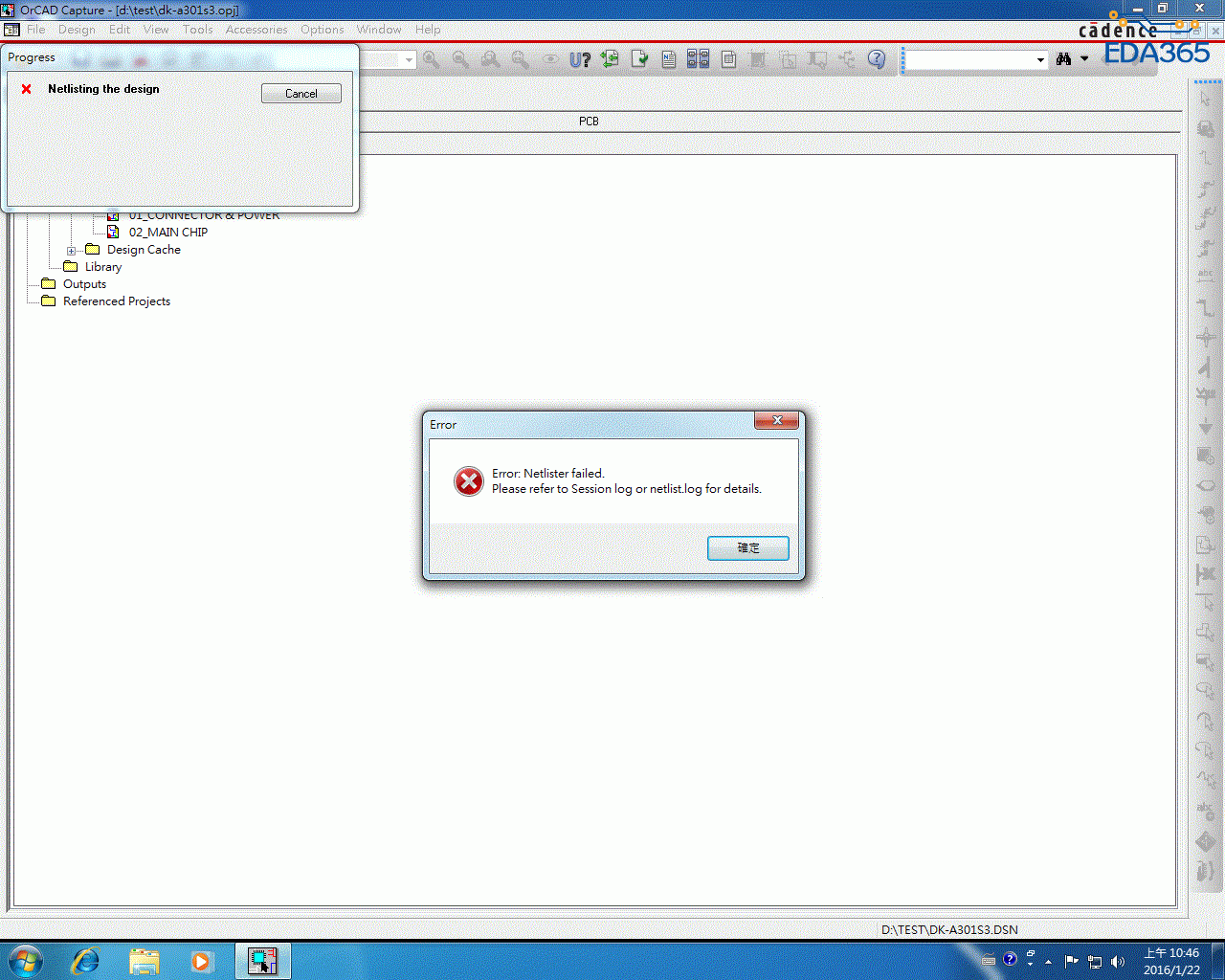
Task: Select the arrow Select tool in palette
Action: [1206, 100]
